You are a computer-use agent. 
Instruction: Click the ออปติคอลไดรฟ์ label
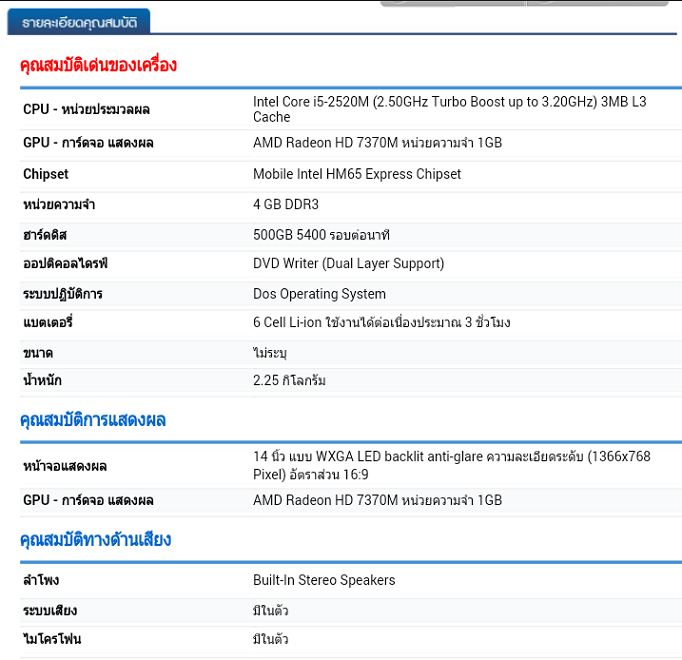click(65, 263)
